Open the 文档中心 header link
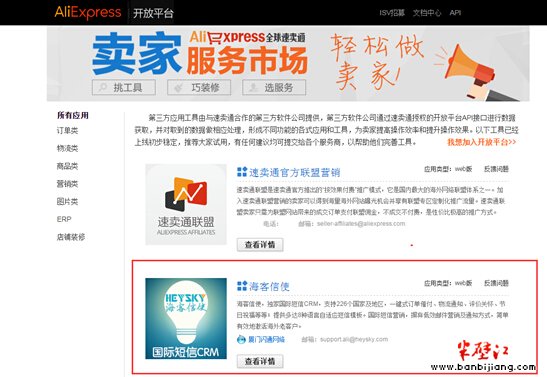547x377 pixels. pyautogui.click(x=427, y=13)
